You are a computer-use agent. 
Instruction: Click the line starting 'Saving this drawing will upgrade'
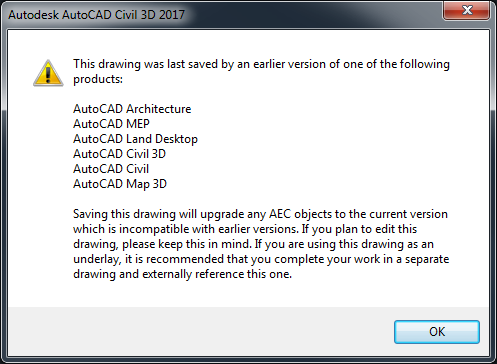tap(260, 214)
